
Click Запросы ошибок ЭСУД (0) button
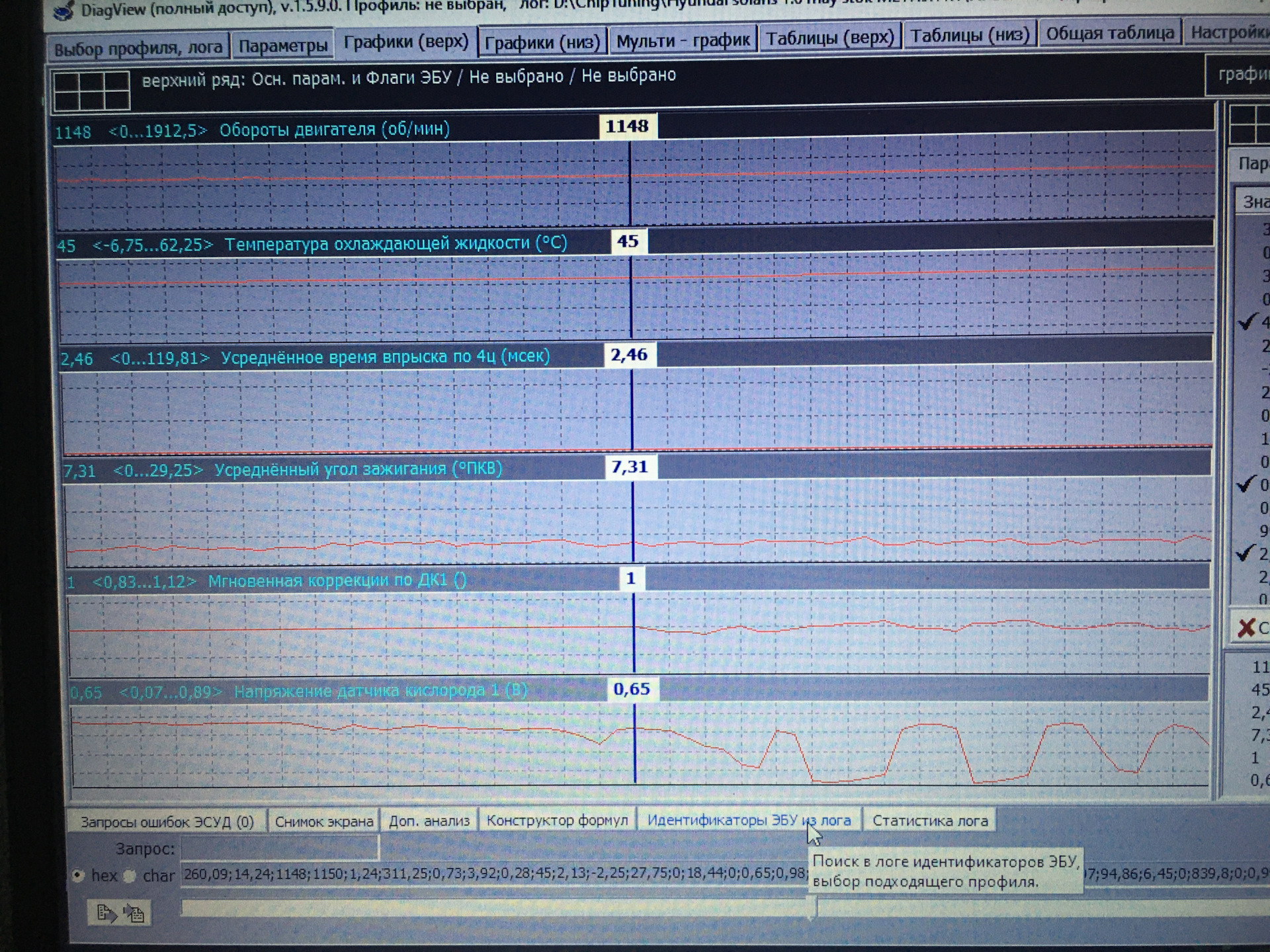click(x=167, y=822)
